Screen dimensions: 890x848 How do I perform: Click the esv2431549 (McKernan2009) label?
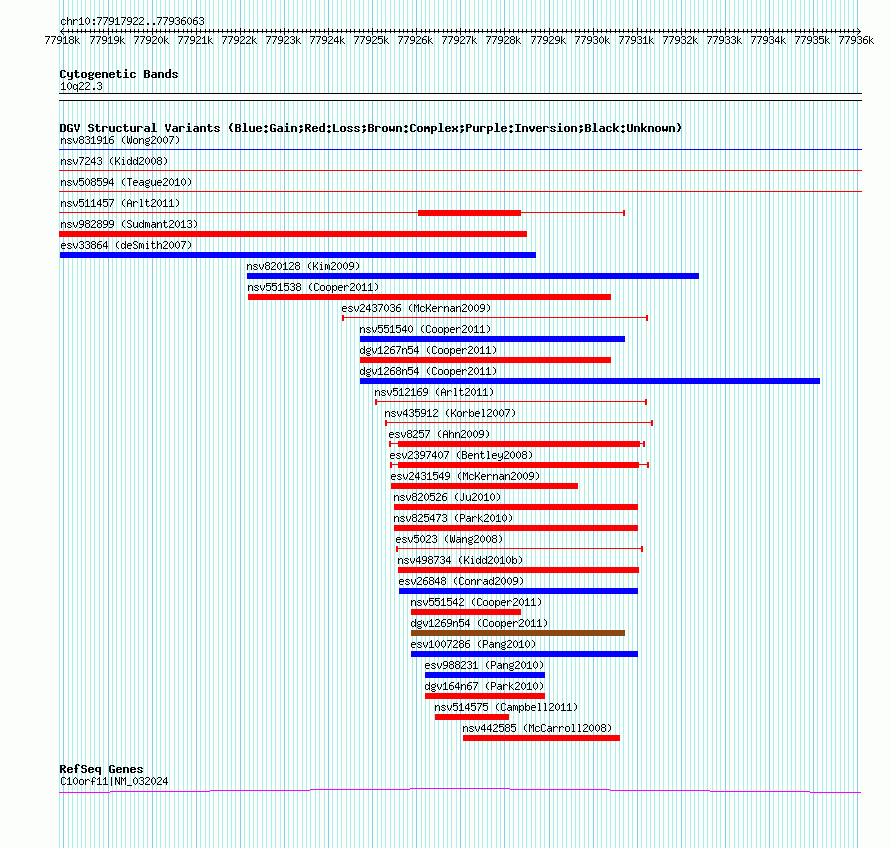pyautogui.click(x=465, y=476)
